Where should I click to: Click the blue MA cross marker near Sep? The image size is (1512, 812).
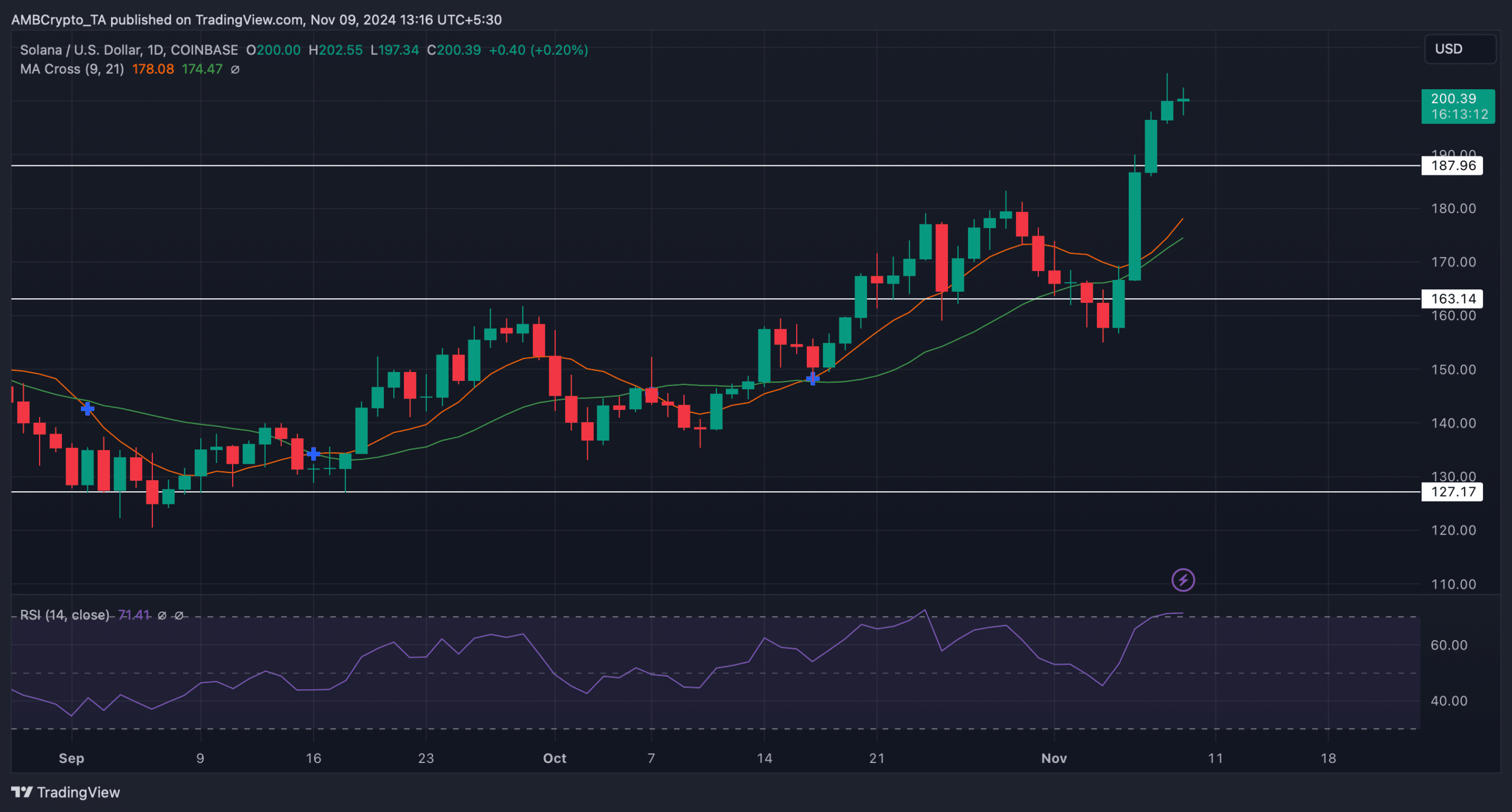[x=87, y=409]
